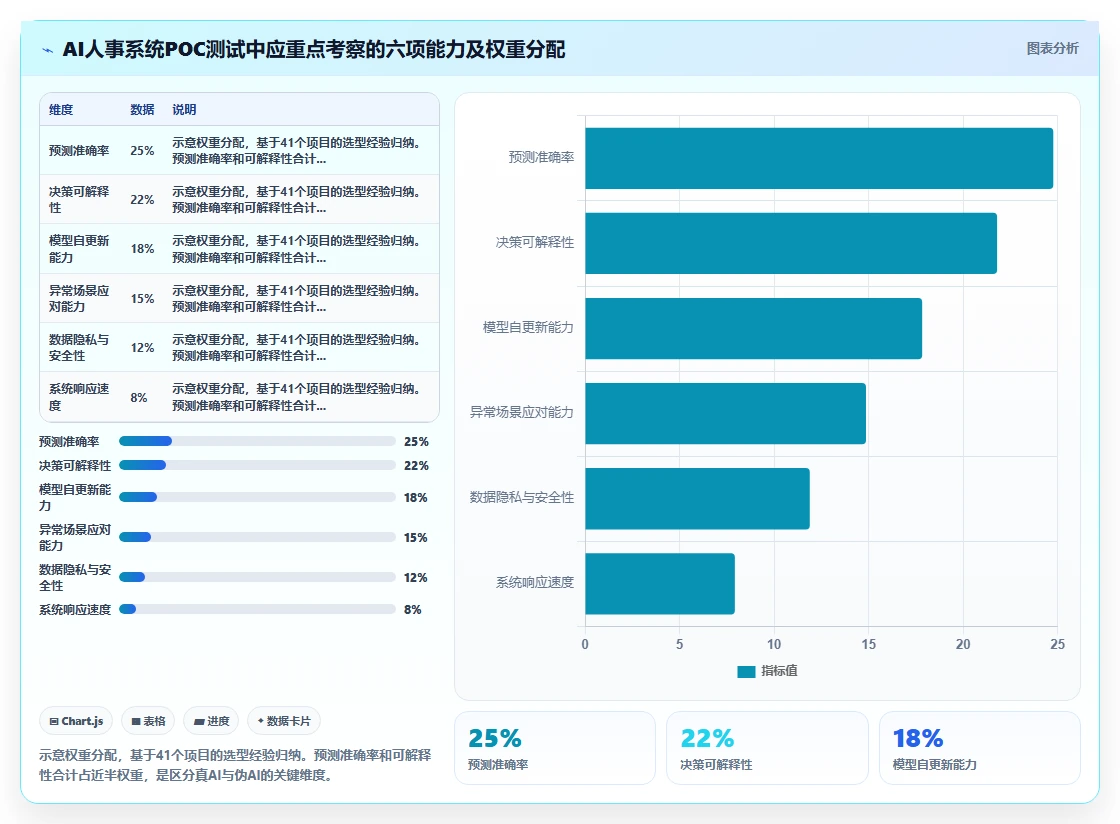Click the 15% value in the table
The height and width of the screenshot is (824, 1120).
[x=142, y=298]
